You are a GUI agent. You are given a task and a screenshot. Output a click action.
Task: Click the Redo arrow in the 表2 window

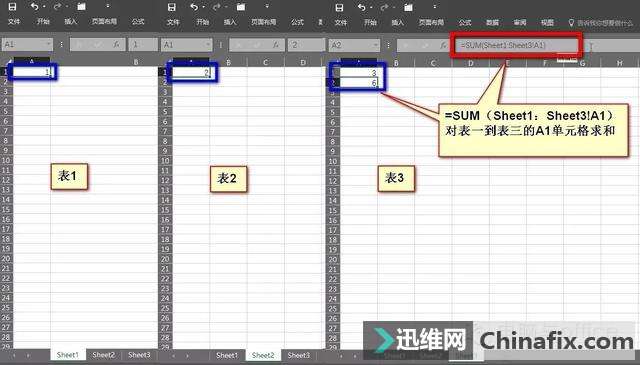point(216,7)
